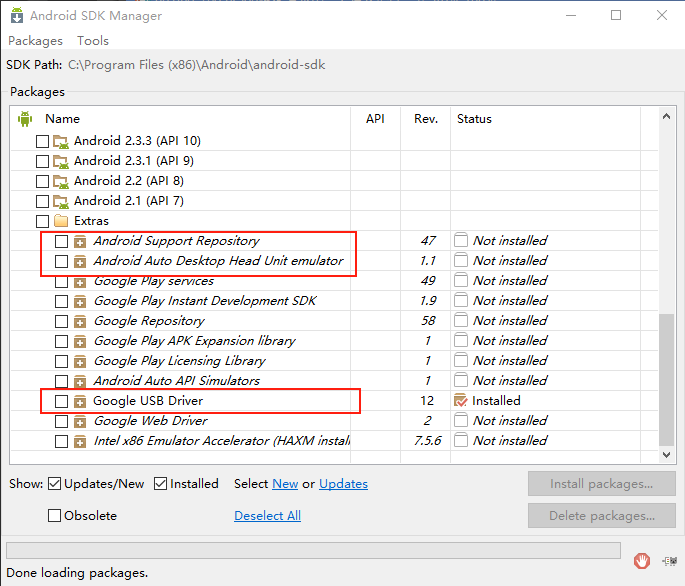
Task: Click the scroll-down arrow of the package list
Action: coord(666,455)
